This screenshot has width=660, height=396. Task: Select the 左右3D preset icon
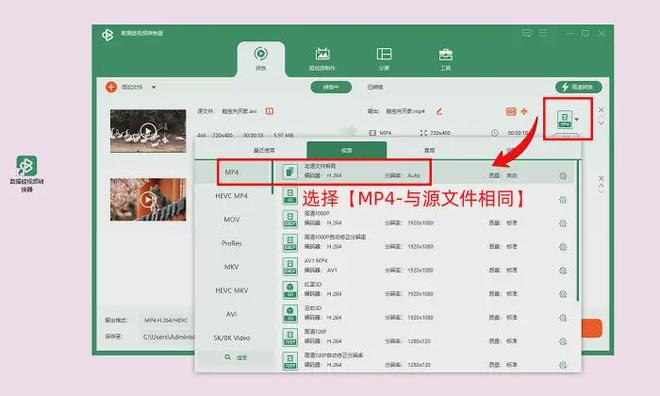pos(290,314)
